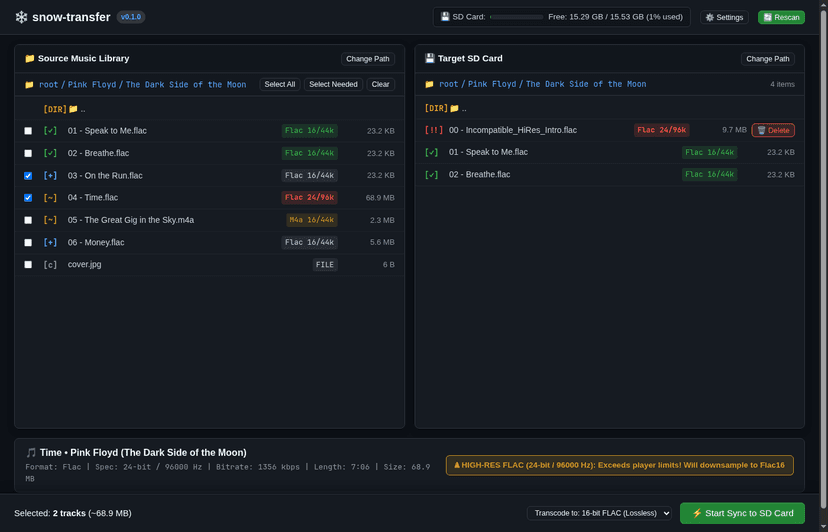
Task: Check the box for 01 - Speak to Me.flac
Action: (x=28, y=131)
